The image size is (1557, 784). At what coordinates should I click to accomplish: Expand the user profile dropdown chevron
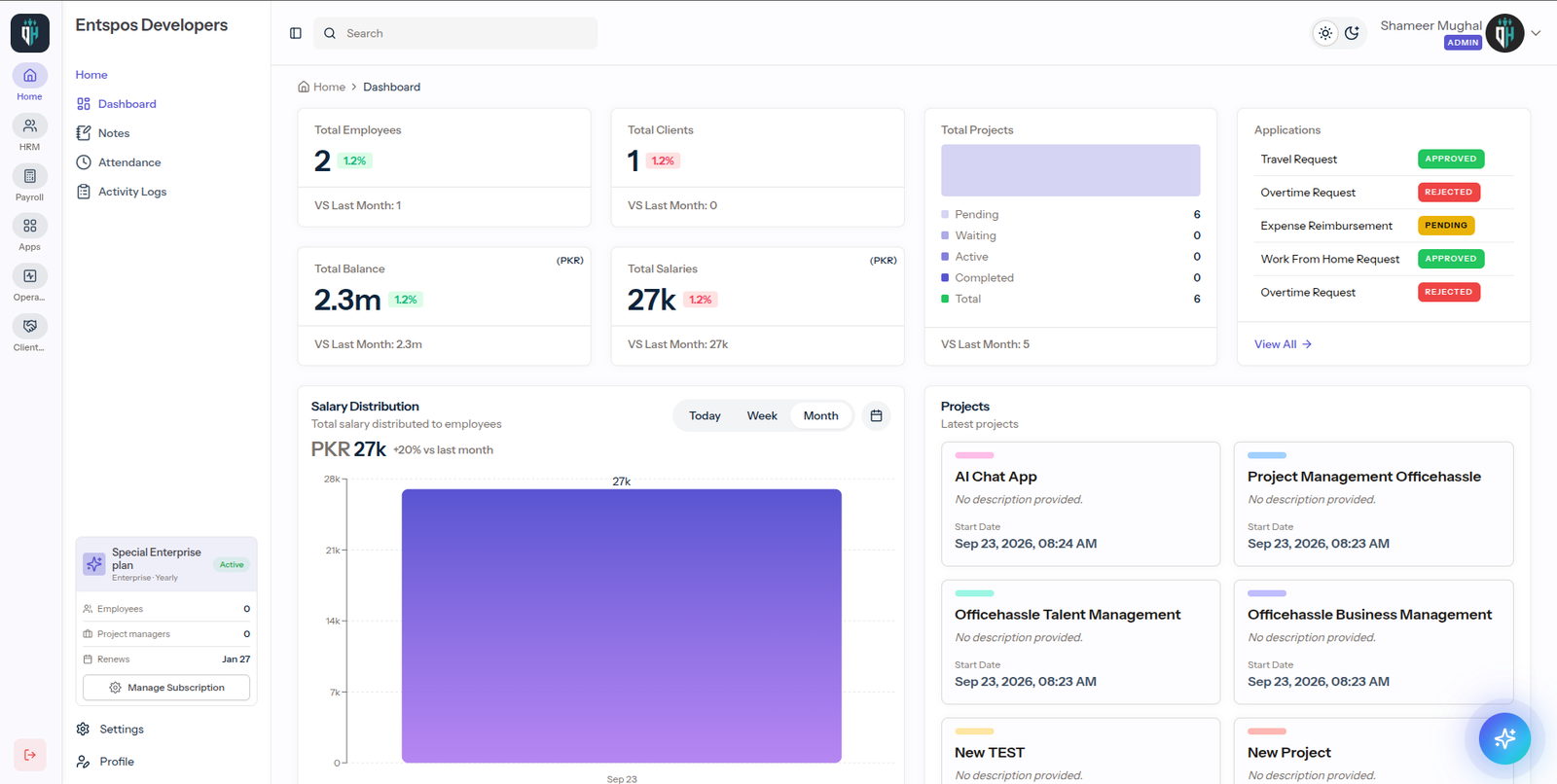[1536, 33]
